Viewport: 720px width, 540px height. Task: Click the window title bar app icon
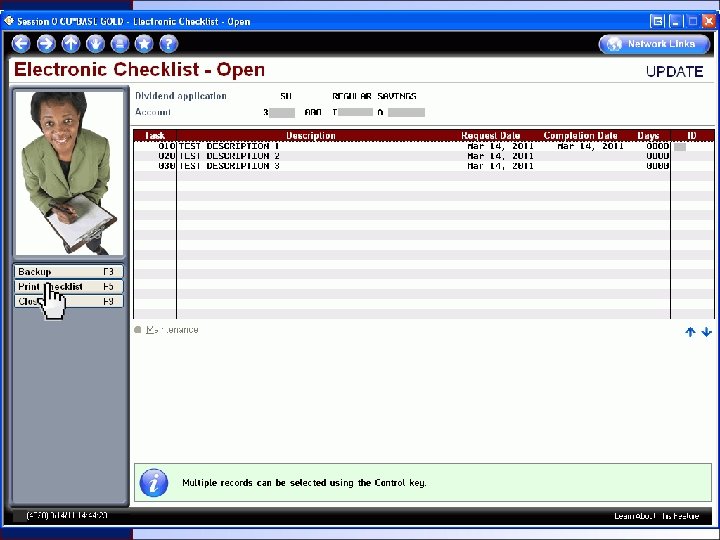(9, 21)
